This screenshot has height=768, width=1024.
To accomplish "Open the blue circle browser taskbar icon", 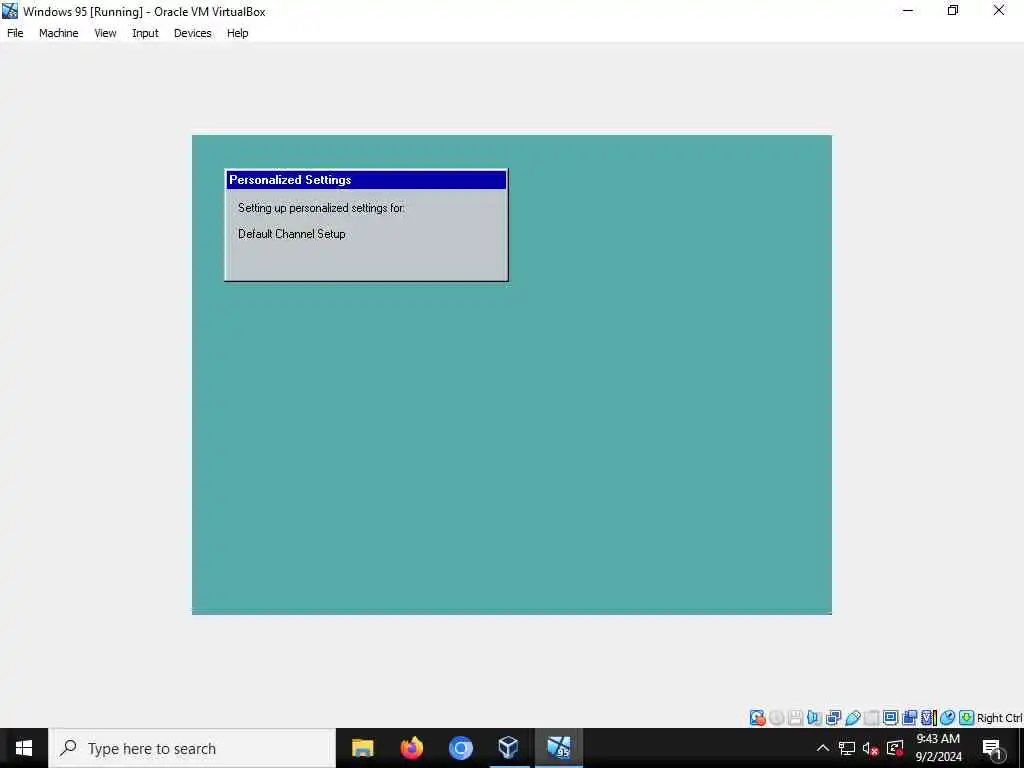I will (460, 748).
